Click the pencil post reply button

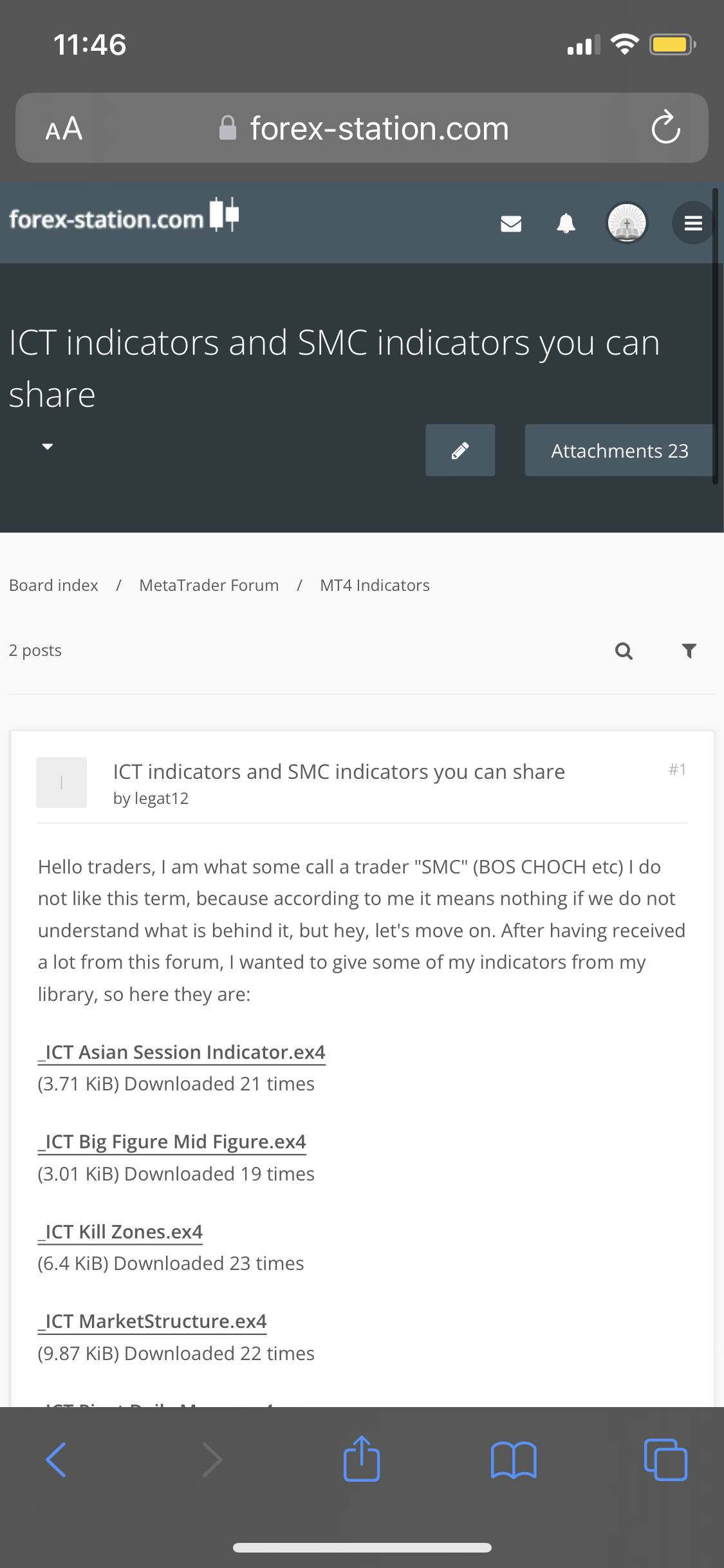pyautogui.click(x=460, y=451)
